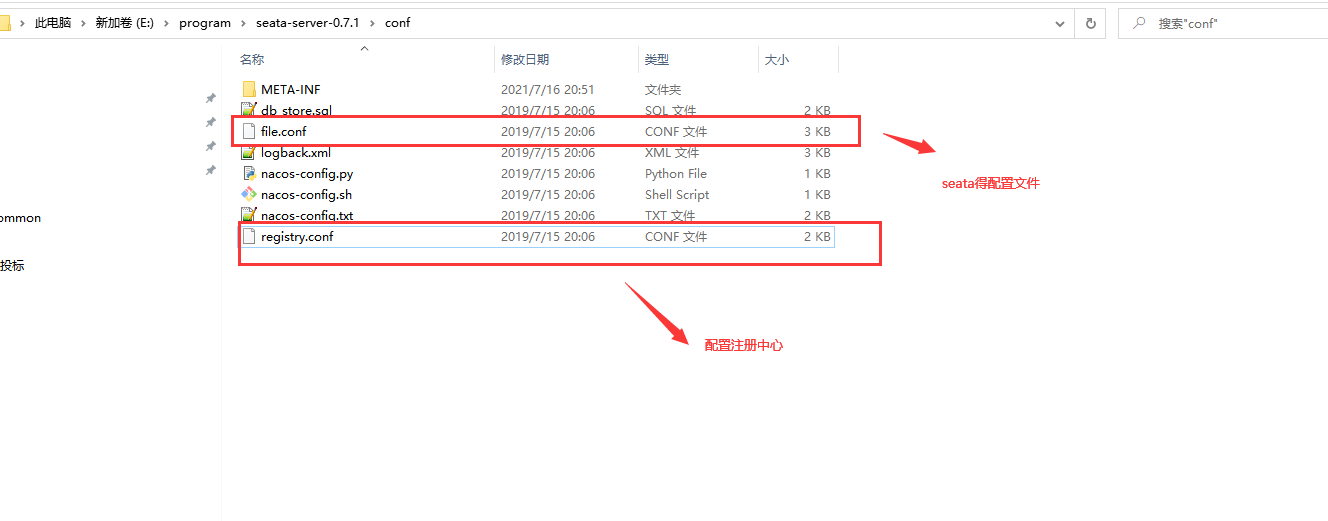This screenshot has height=521, width=1328.
Task: Select the file name logback.xml
Action: [x=296, y=152]
